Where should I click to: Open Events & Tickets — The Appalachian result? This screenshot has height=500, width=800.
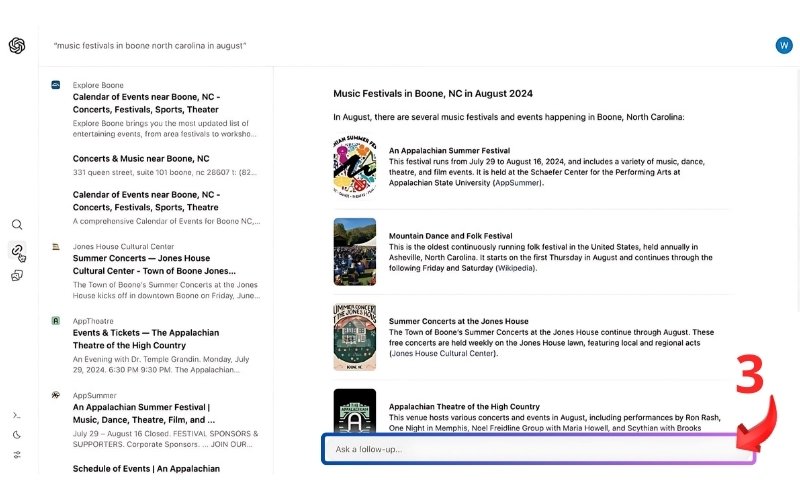(146, 339)
